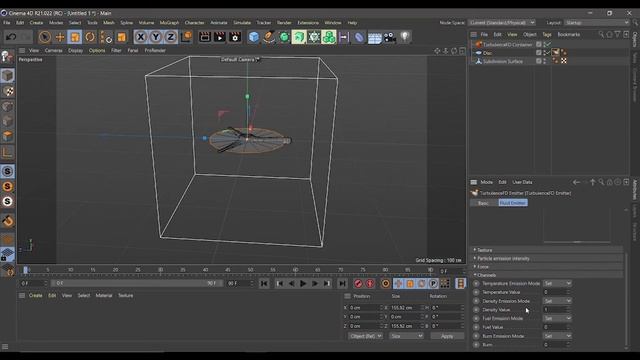Click the Record Active Objects button

(358, 283)
